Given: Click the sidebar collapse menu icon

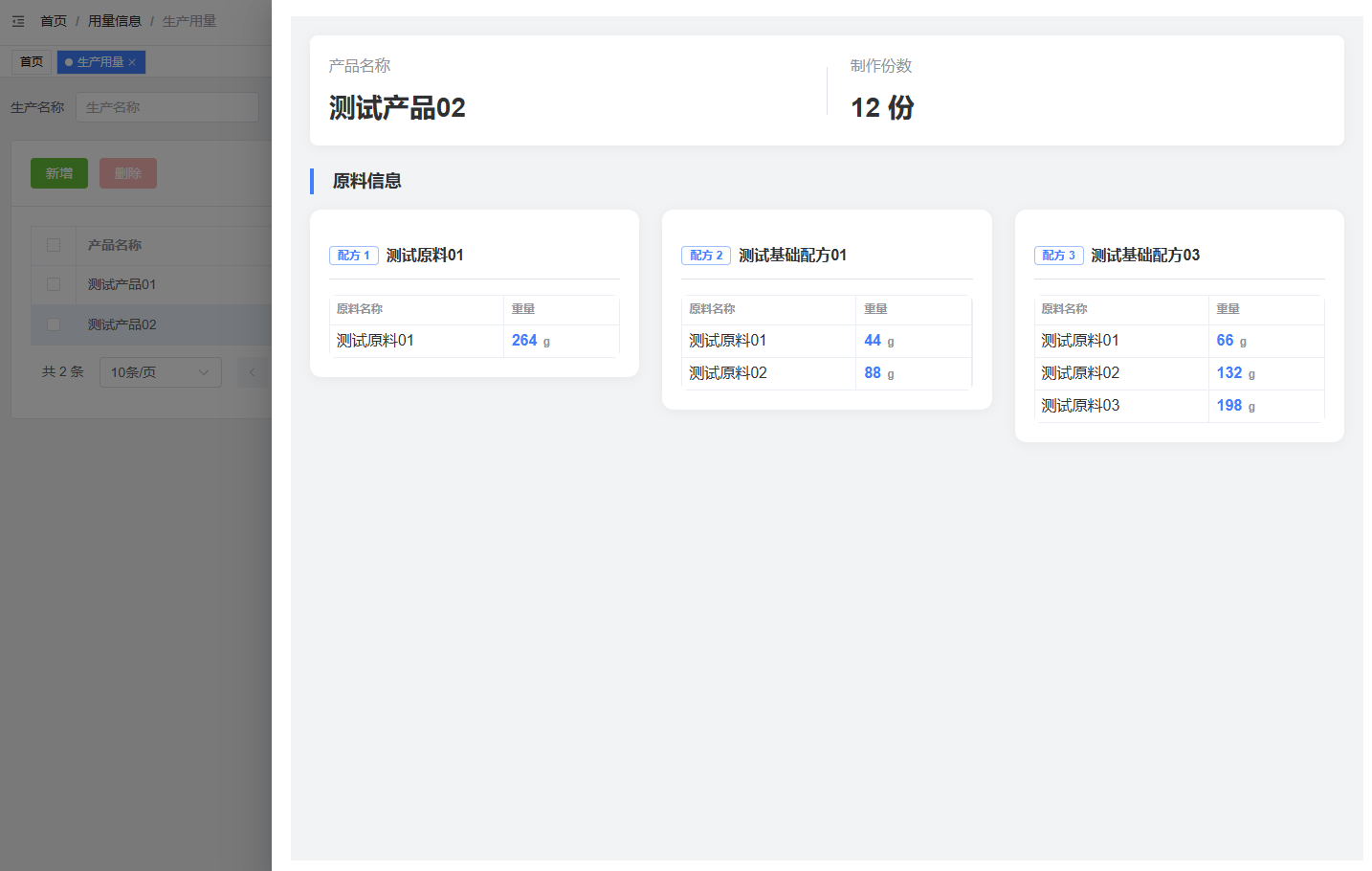Looking at the screenshot, I should [x=18, y=21].
